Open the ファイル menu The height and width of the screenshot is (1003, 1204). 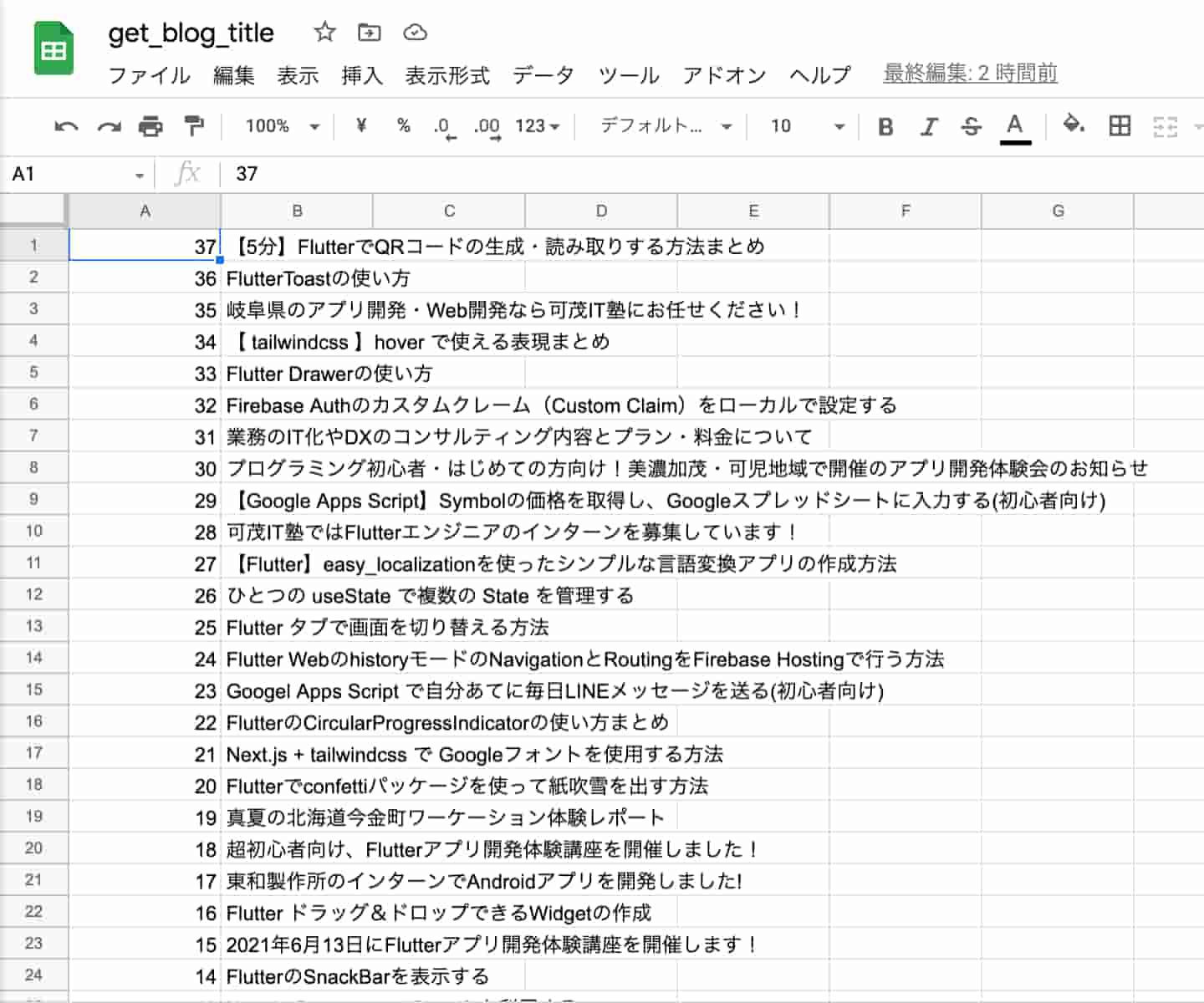(150, 75)
